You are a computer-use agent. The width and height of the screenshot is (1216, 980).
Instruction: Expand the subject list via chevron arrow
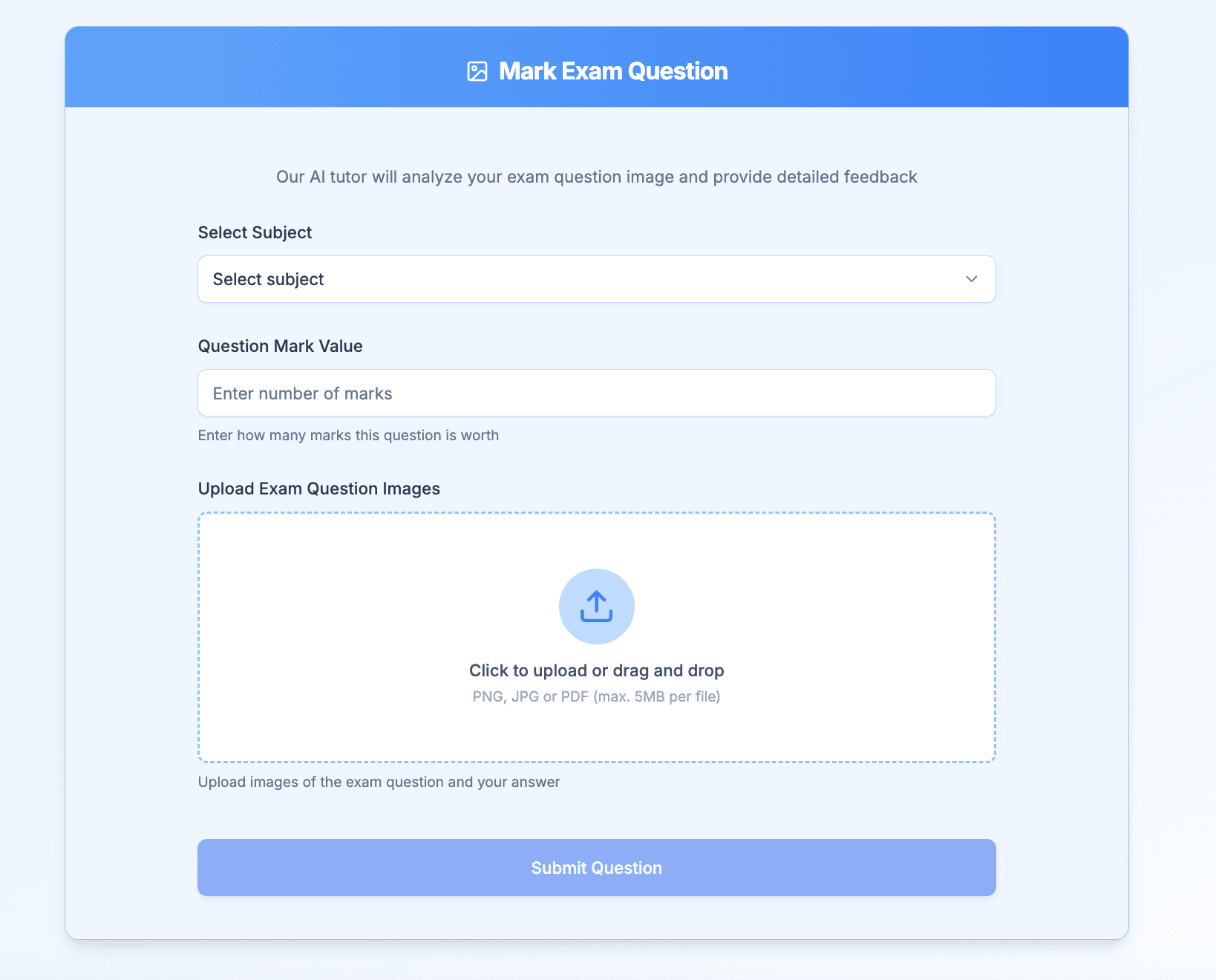point(971,279)
